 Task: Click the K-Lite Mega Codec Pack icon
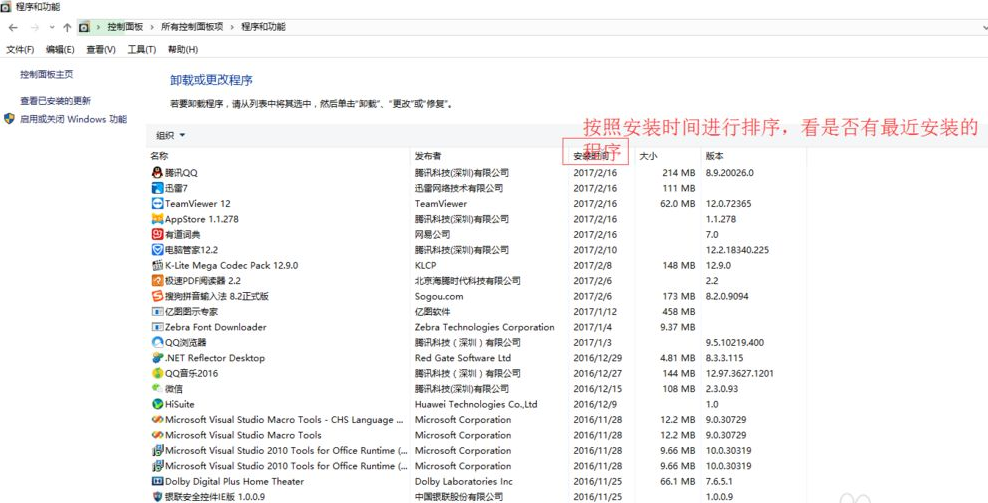pos(158,265)
